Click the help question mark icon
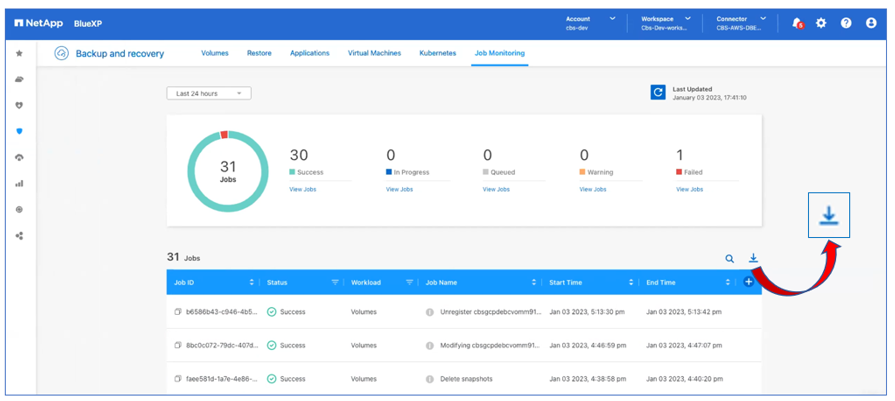 point(846,23)
